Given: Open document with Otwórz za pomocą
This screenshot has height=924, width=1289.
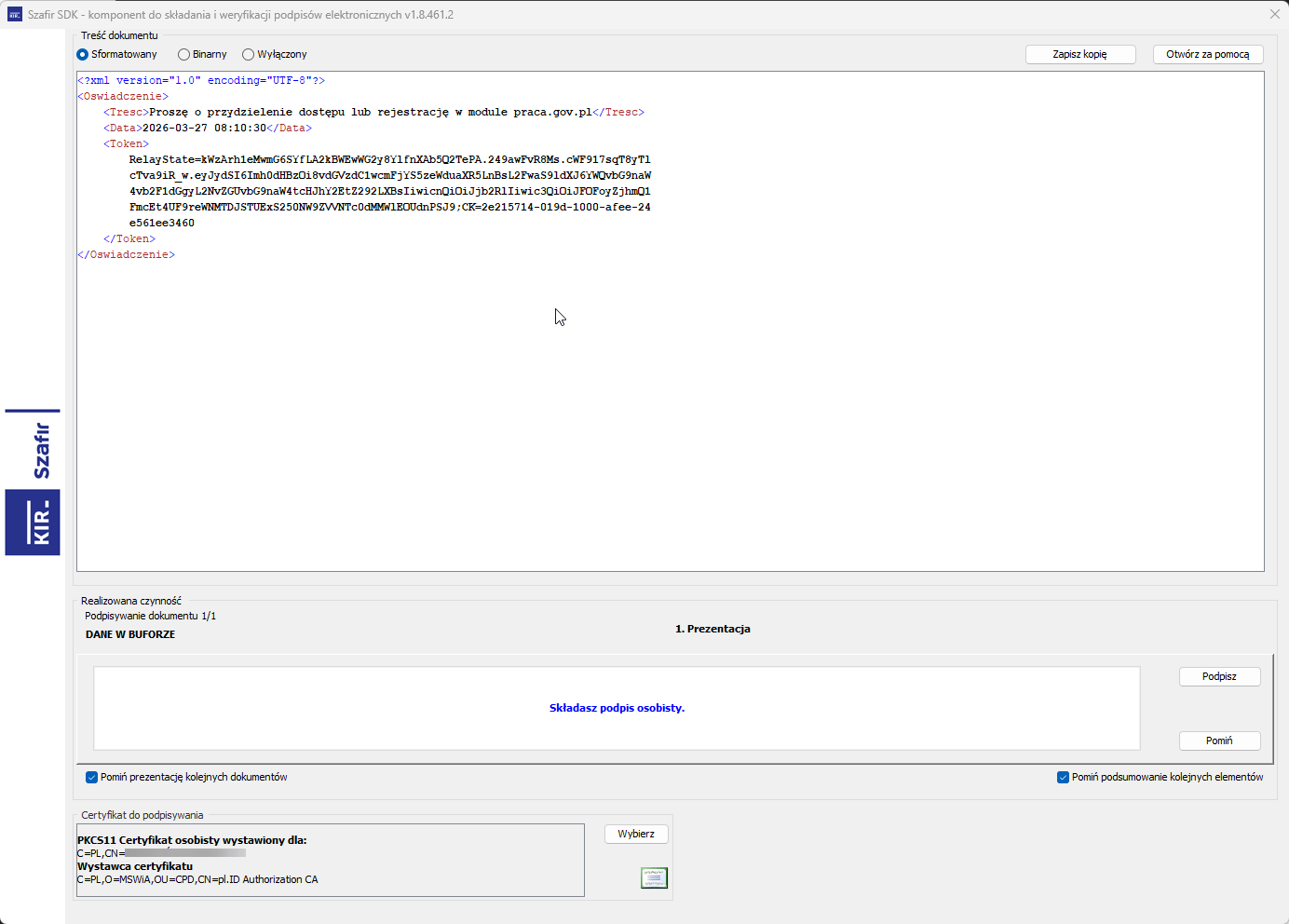Looking at the screenshot, I should (x=1208, y=54).
